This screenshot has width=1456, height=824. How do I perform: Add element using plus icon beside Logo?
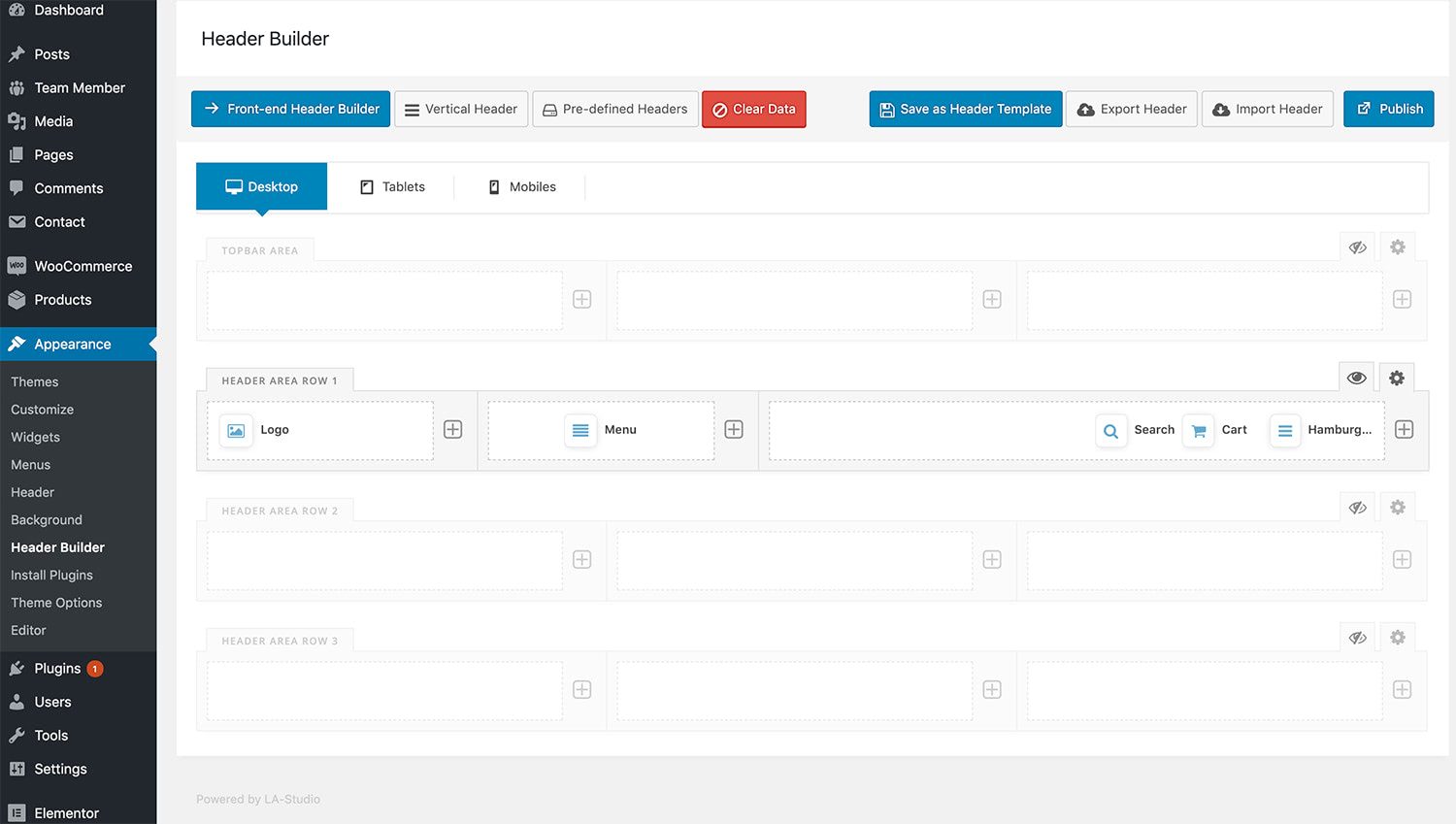(x=453, y=430)
